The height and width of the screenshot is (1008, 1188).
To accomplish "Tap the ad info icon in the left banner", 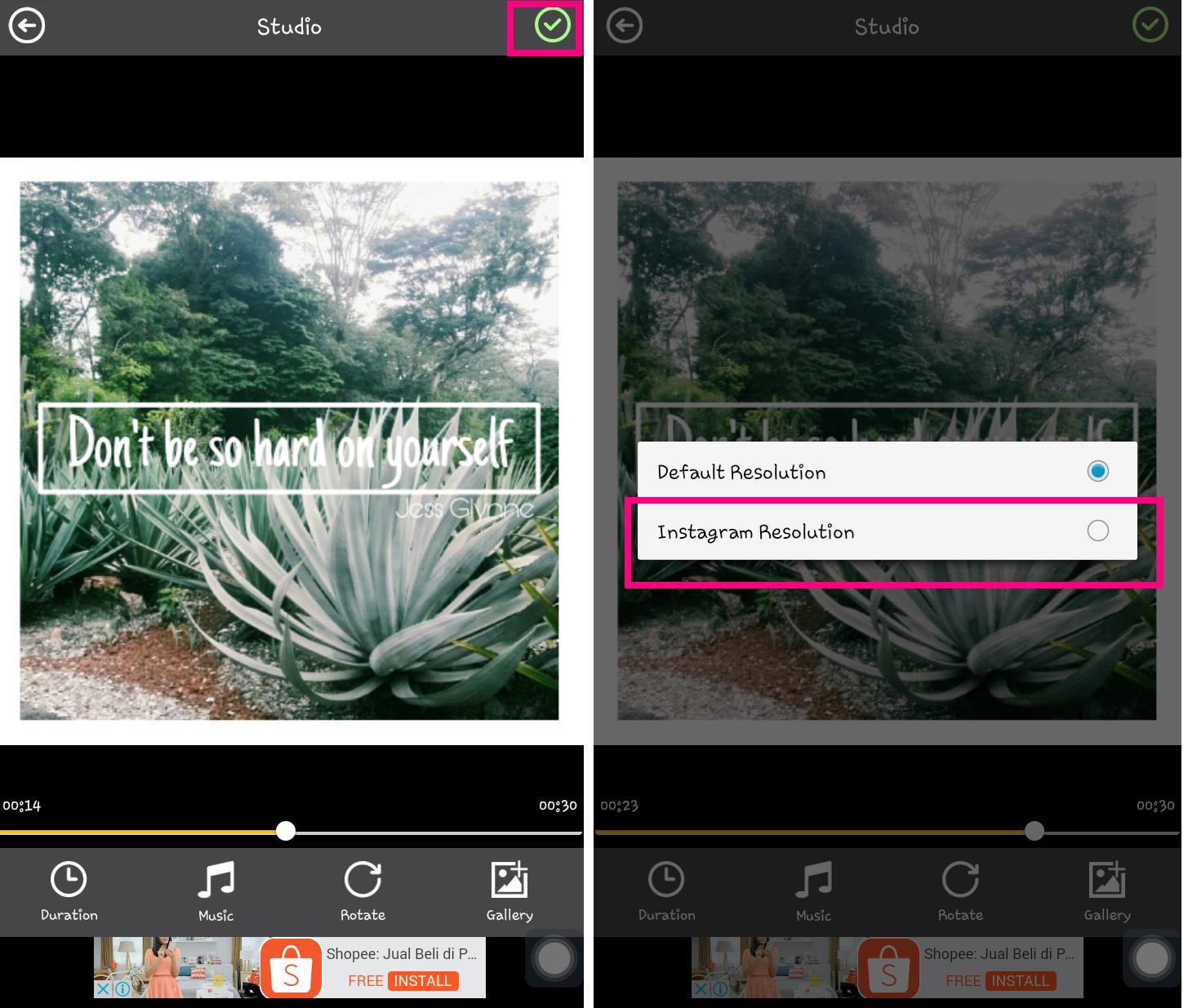I will [x=122, y=988].
